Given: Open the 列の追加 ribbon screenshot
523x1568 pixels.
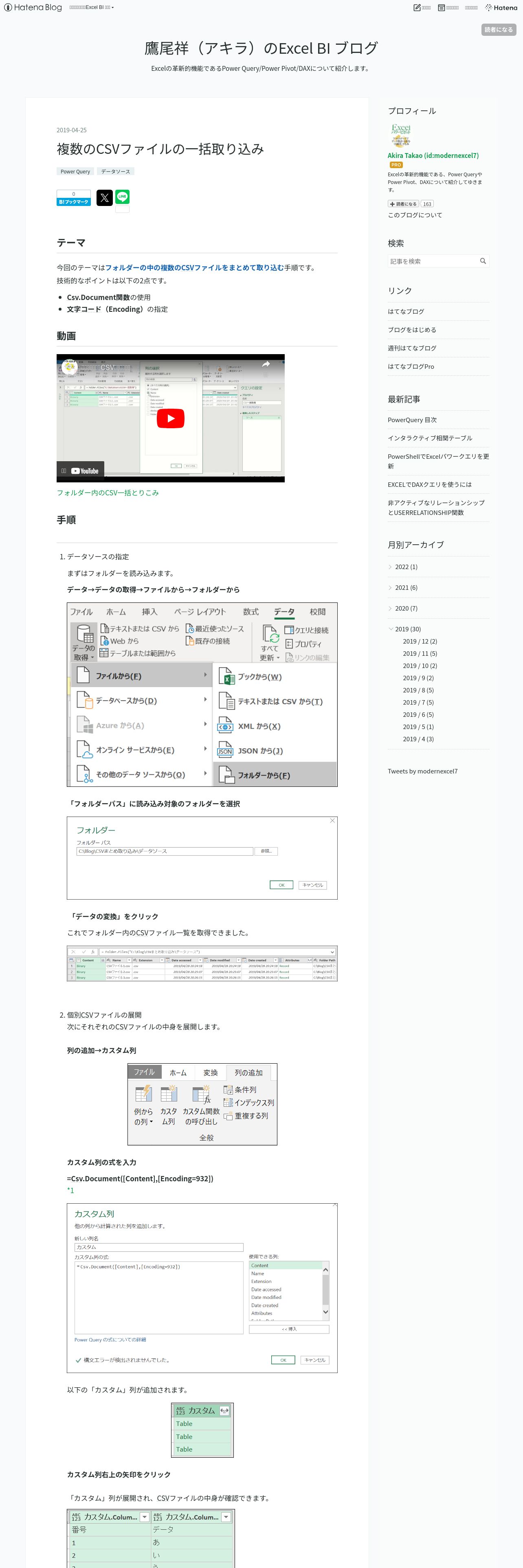Looking at the screenshot, I should coord(202,1104).
